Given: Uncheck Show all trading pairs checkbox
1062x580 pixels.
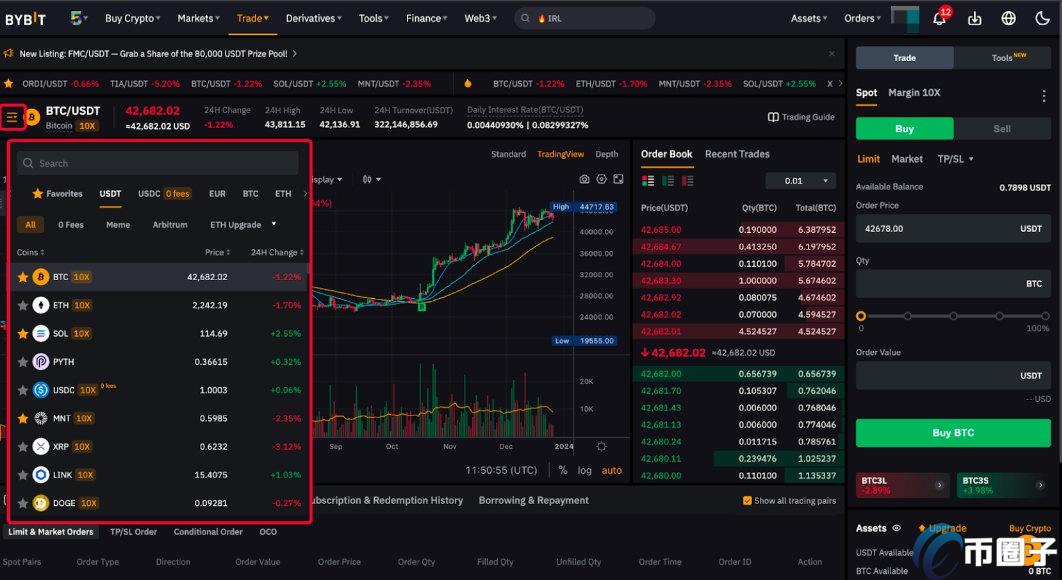Looking at the screenshot, I should (747, 500).
